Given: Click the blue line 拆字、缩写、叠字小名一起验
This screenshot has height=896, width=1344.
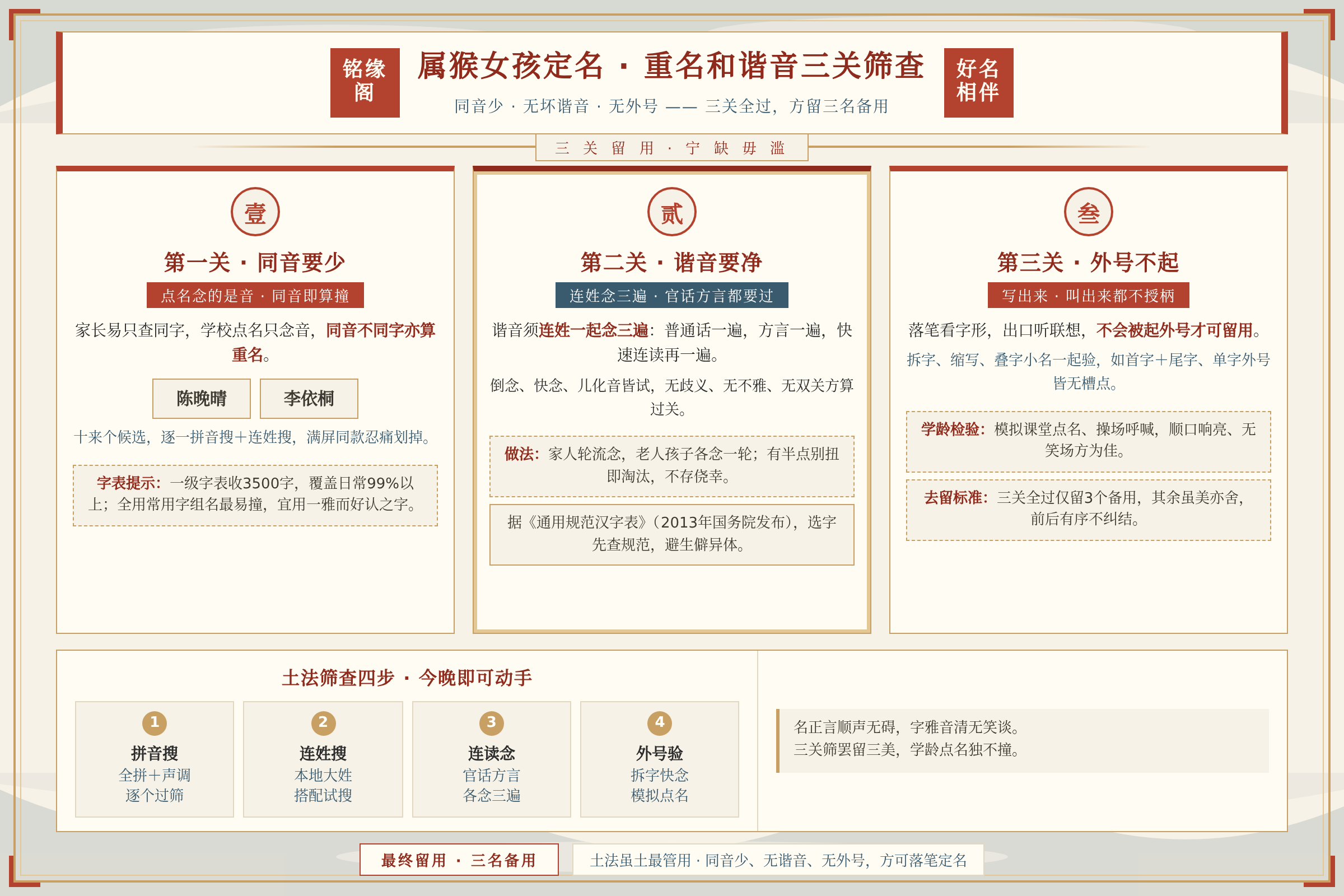Looking at the screenshot, I should click(x=1088, y=371).
